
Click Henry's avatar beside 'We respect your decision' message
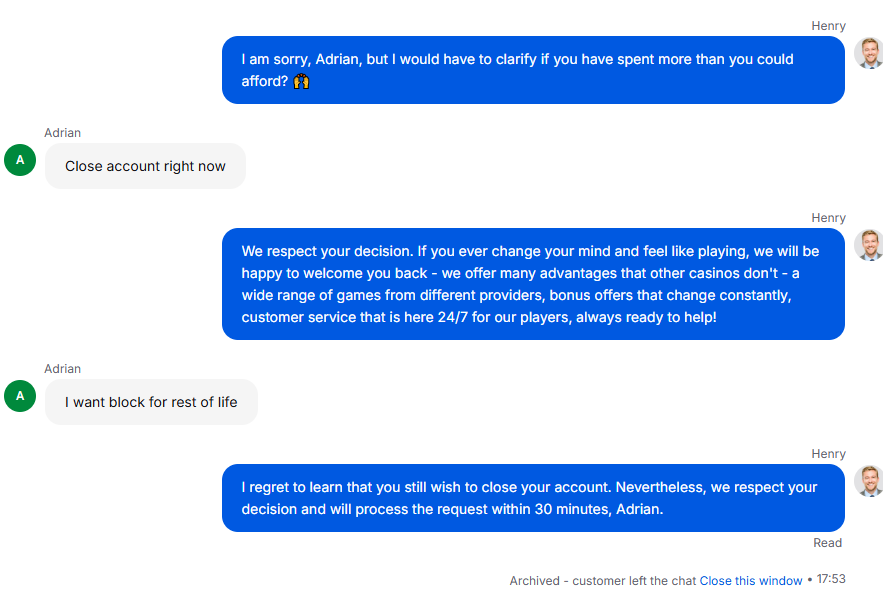(x=868, y=245)
